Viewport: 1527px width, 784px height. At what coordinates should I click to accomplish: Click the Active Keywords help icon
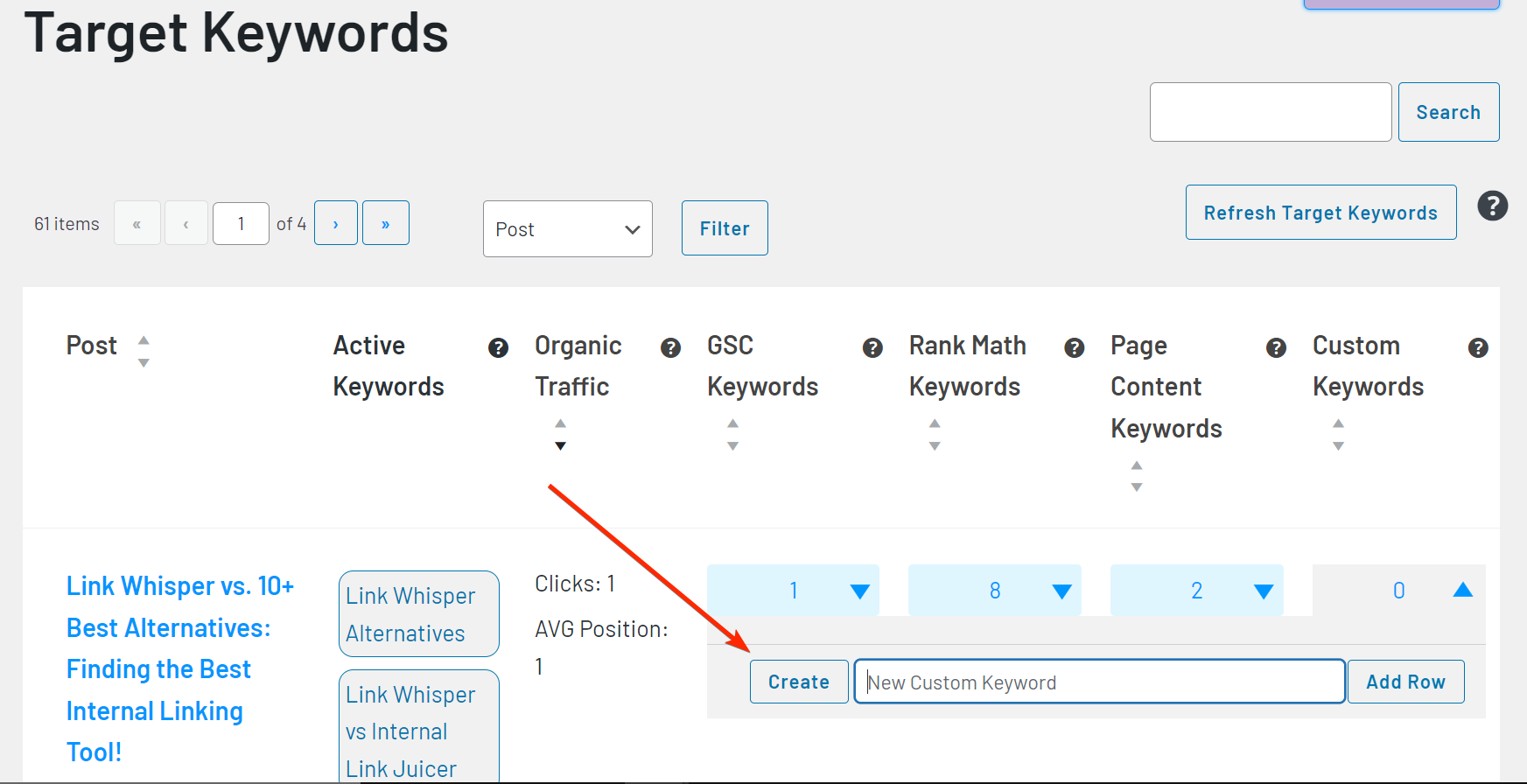498,347
